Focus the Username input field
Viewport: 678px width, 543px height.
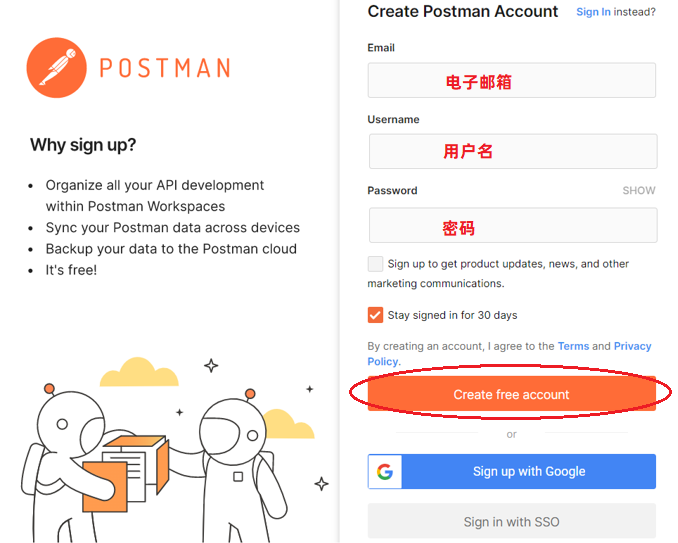(512, 152)
